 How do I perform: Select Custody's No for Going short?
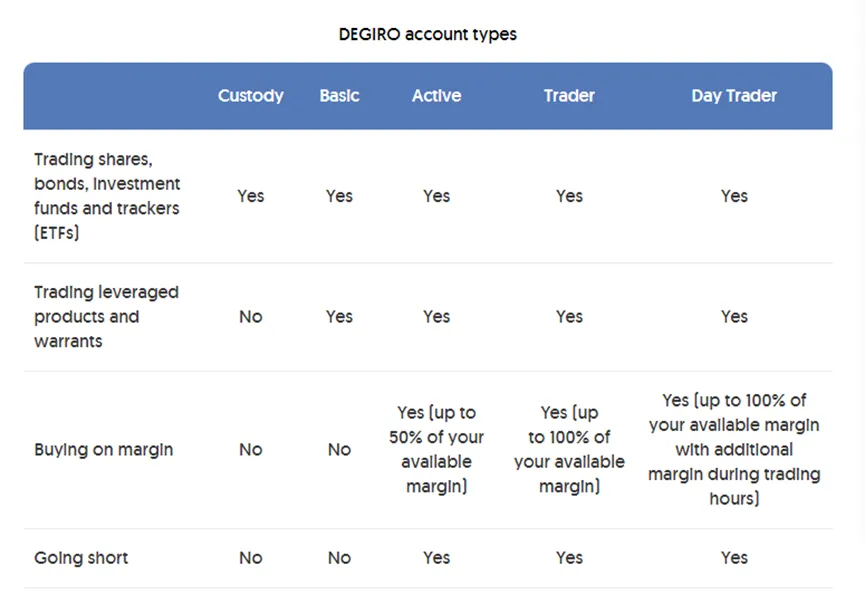[x=250, y=558]
